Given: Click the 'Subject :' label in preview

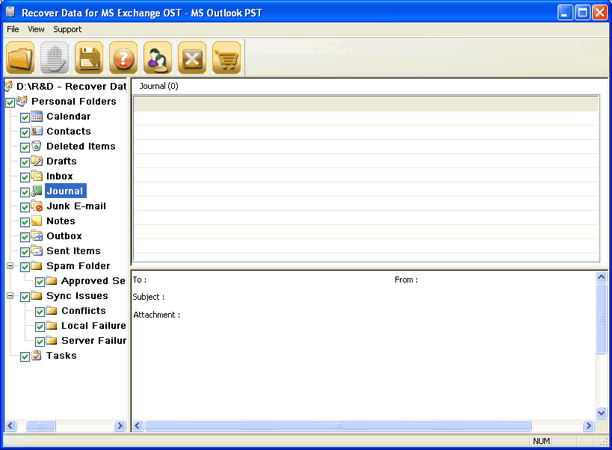Looking at the screenshot, I should click(148, 297).
